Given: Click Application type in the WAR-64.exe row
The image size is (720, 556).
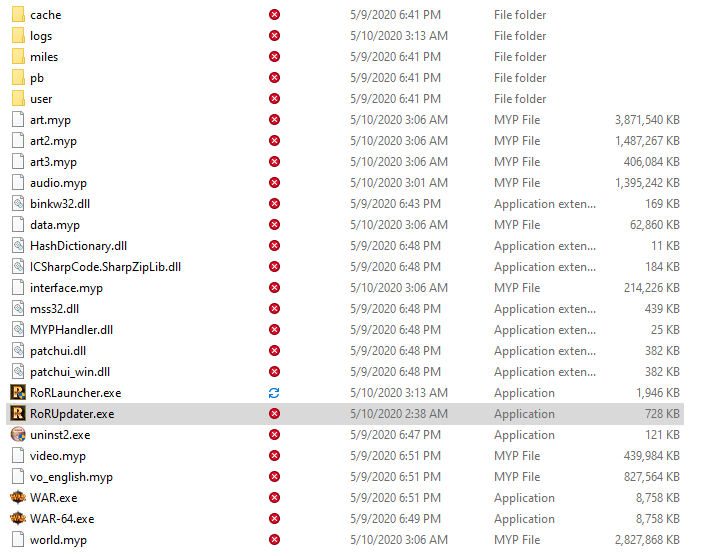Looking at the screenshot, I should tap(524, 519).
